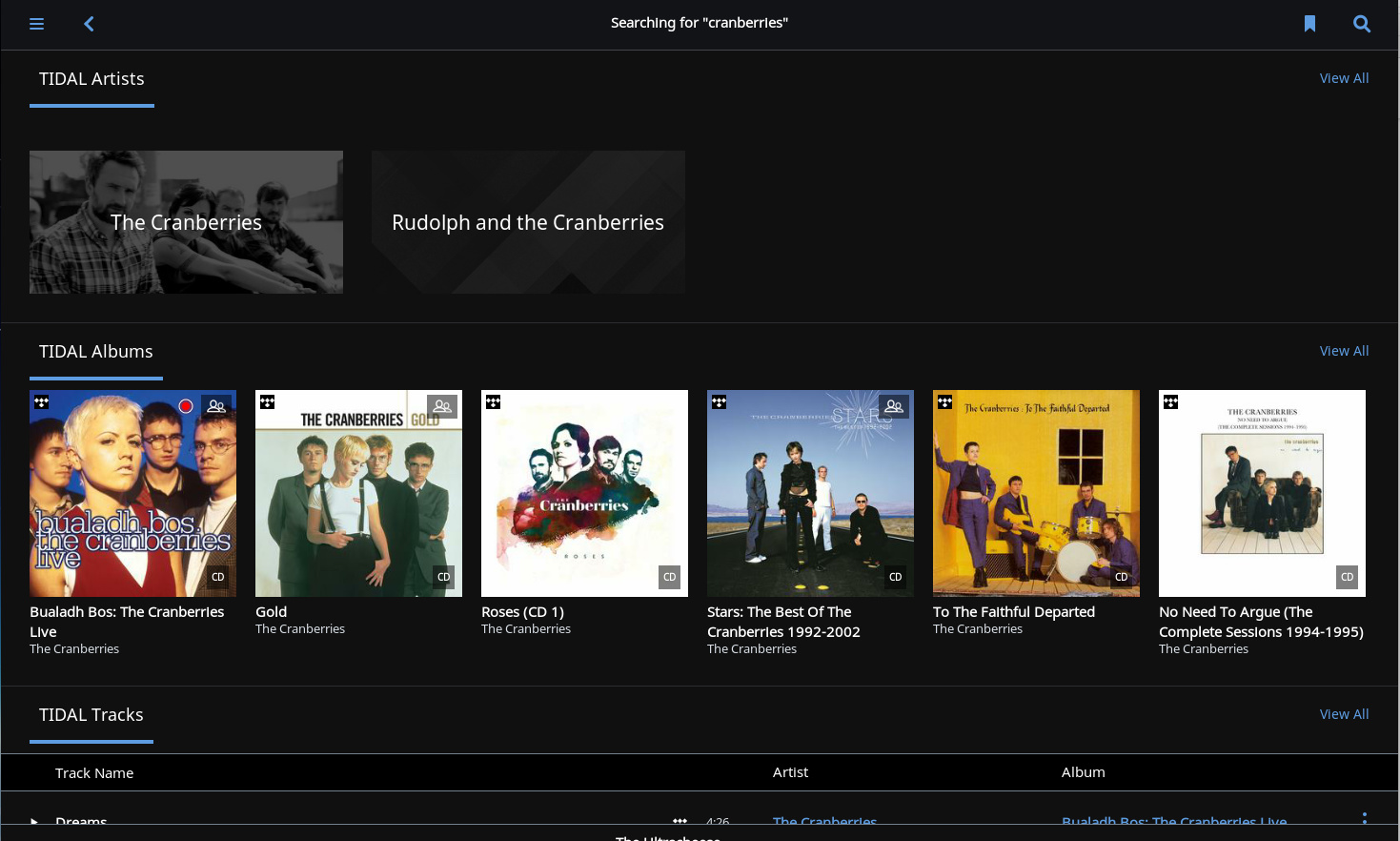1400x841 pixels.
Task: Click CD badge on Bualadh Bos cover
Action: pyautogui.click(x=218, y=577)
